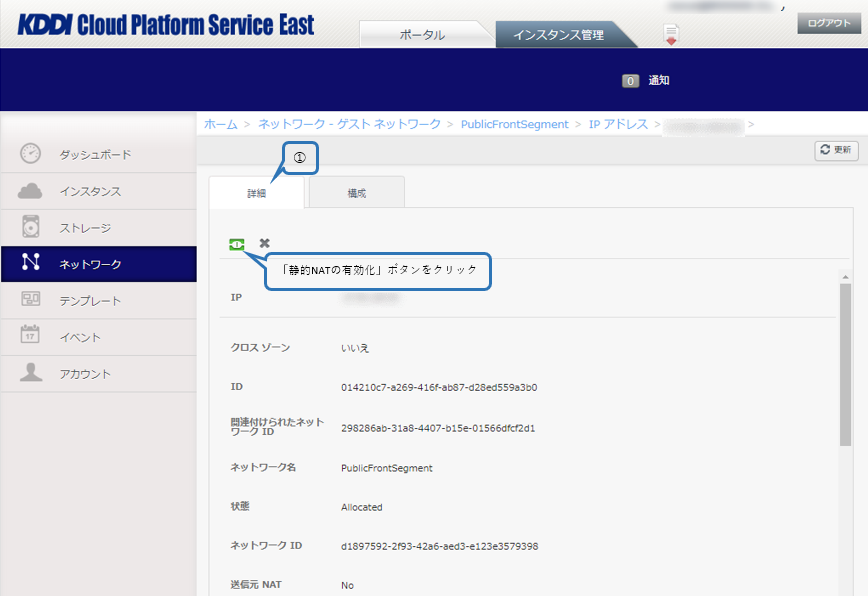Viewport: 868px width, 596px height.
Task: Select the Templates icon in sidebar
Action: 30,299
